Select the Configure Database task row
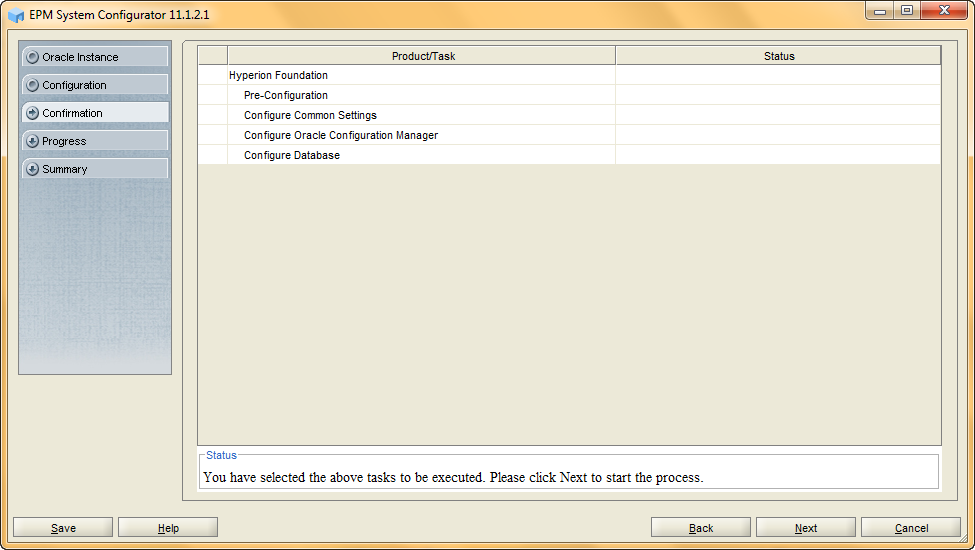975x550 pixels. [569, 155]
